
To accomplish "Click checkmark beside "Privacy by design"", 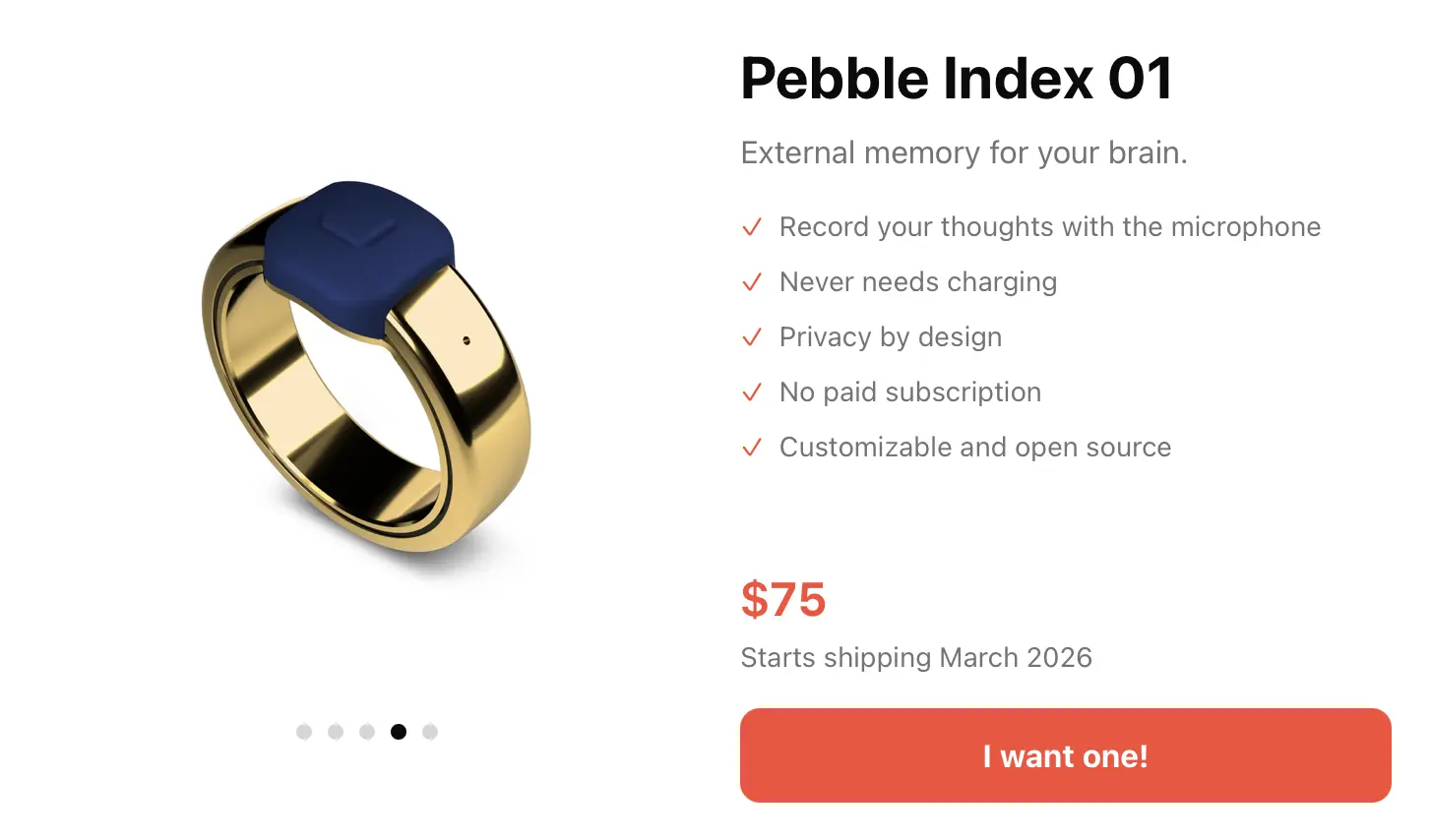I will click(x=752, y=337).
